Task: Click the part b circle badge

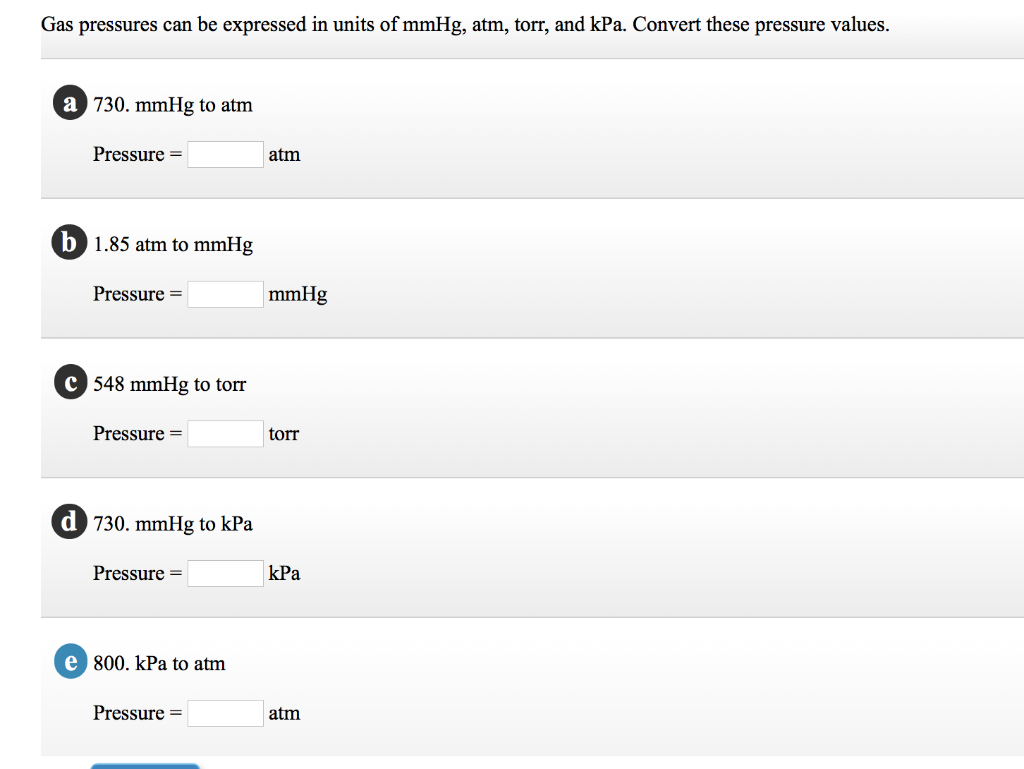Action: 69,242
